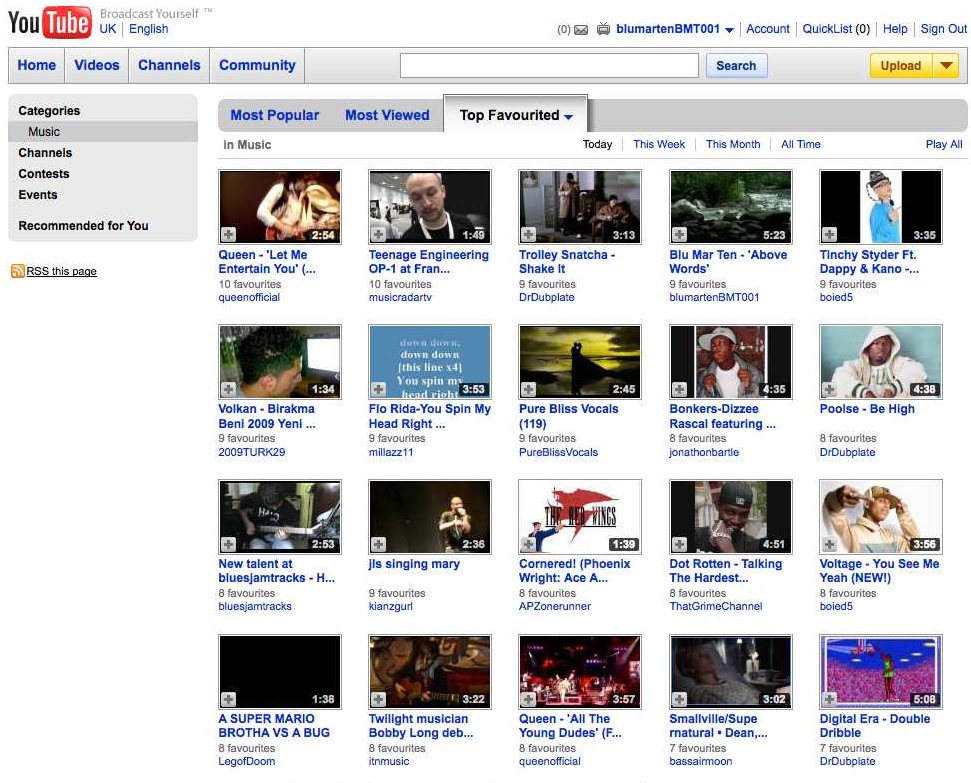Click the Search button
The height and width of the screenshot is (783, 971).
pyautogui.click(x=736, y=66)
